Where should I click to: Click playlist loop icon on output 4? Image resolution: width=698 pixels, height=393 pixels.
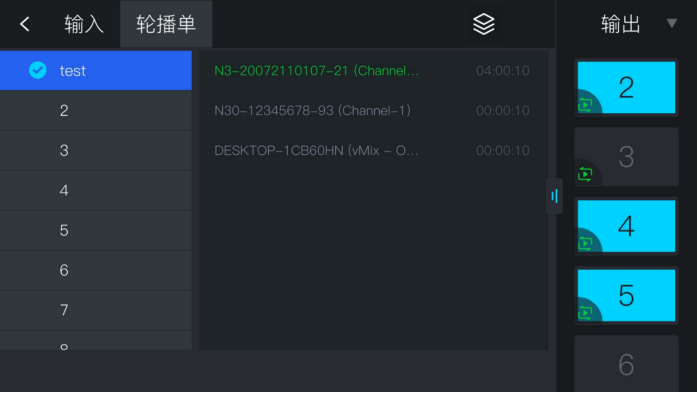click(x=585, y=243)
